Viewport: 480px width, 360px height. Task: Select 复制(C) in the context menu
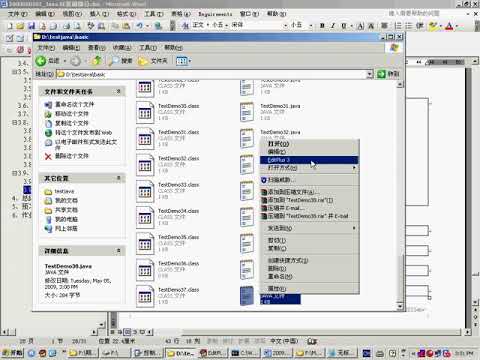(309, 248)
